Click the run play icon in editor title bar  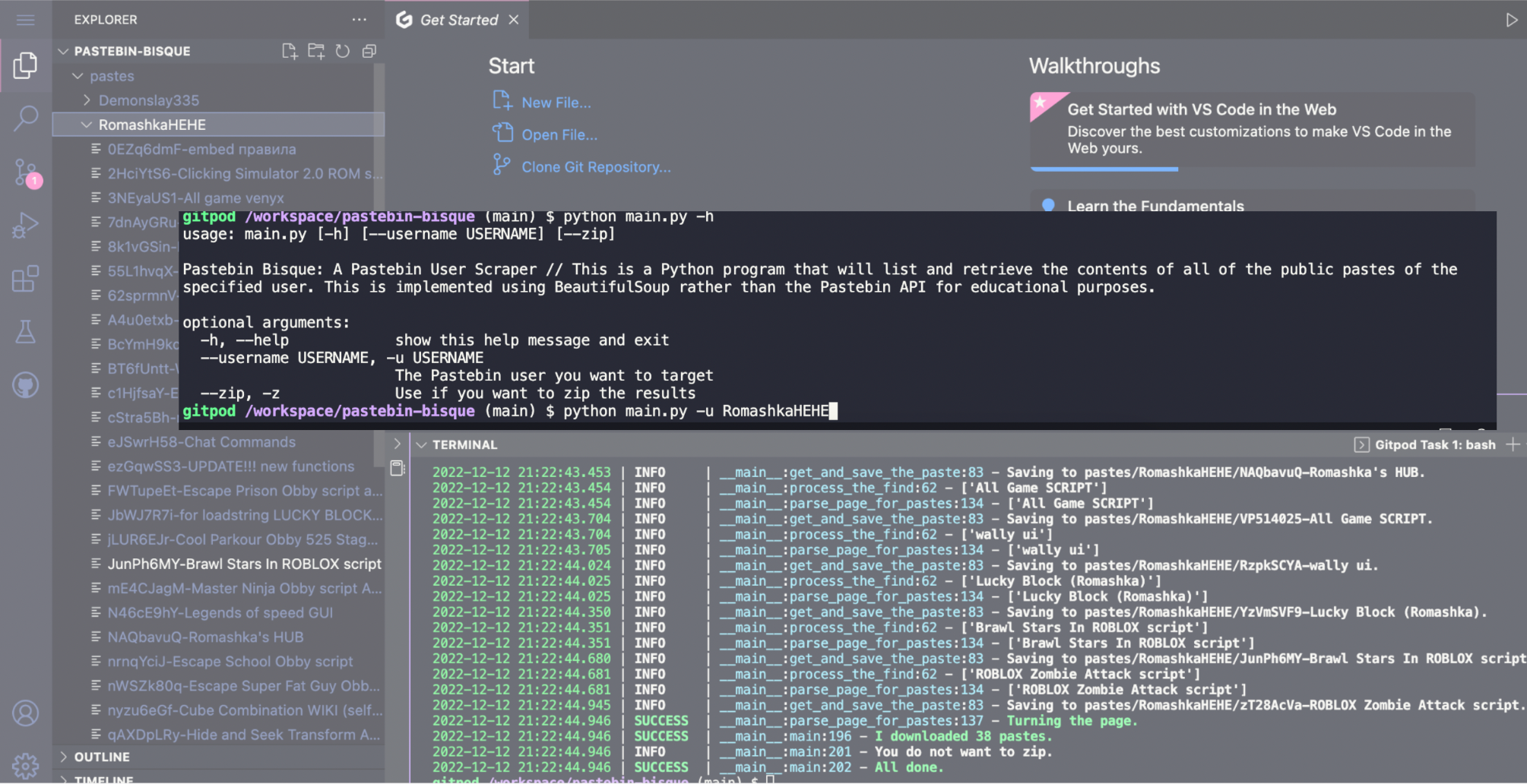click(1511, 20)
